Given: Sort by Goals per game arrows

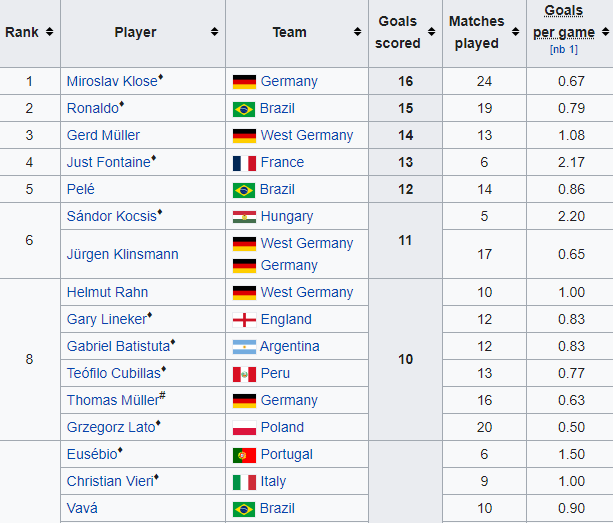Looking at the screenshot, I should click(605, 32).
